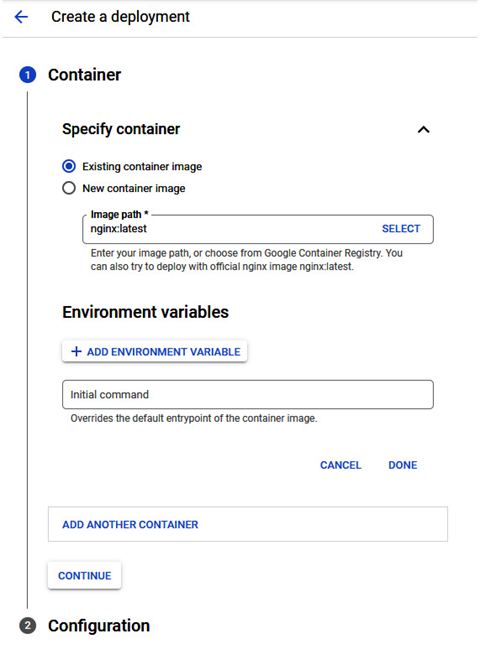
Task: Click the step 2 Configuration number badge
Action: pos(28,626)
